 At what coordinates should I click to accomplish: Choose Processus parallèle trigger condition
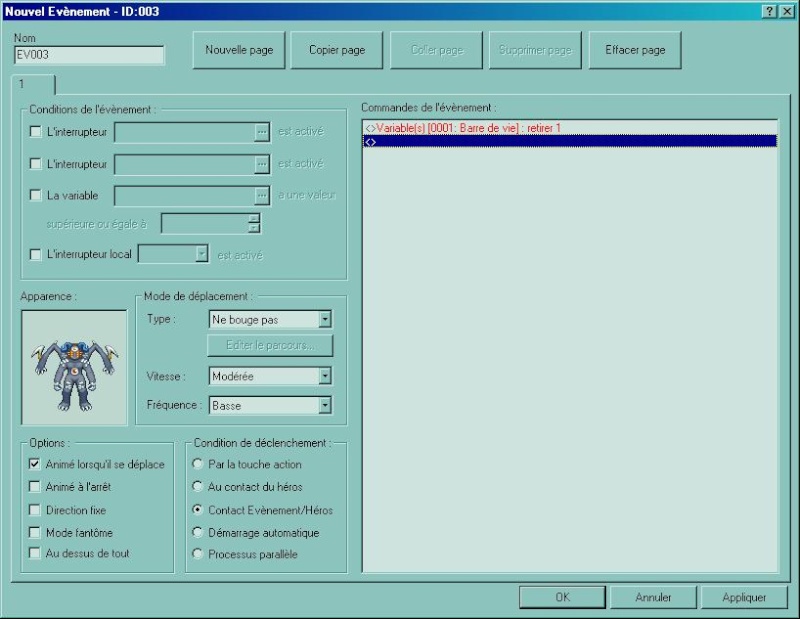click(198, 554)
